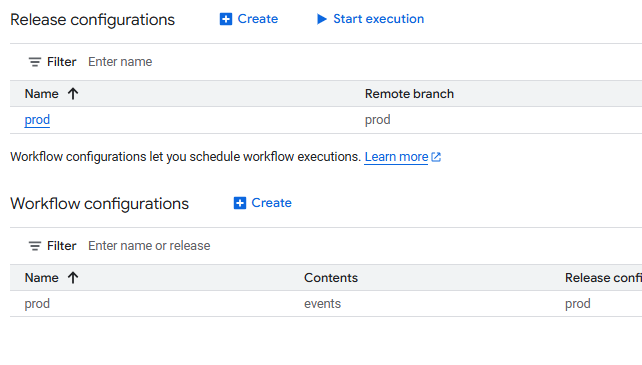This screenshot has width=642, height=365.
Task: Sort release configurations by Name arrow
Action: click(73, 94)
